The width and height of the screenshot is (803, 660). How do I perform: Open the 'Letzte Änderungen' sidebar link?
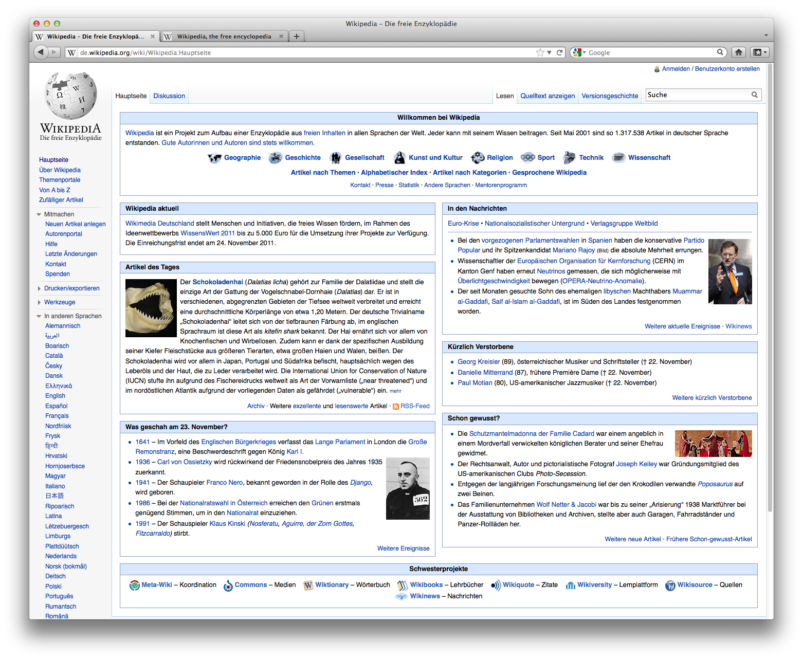(71, 254)
